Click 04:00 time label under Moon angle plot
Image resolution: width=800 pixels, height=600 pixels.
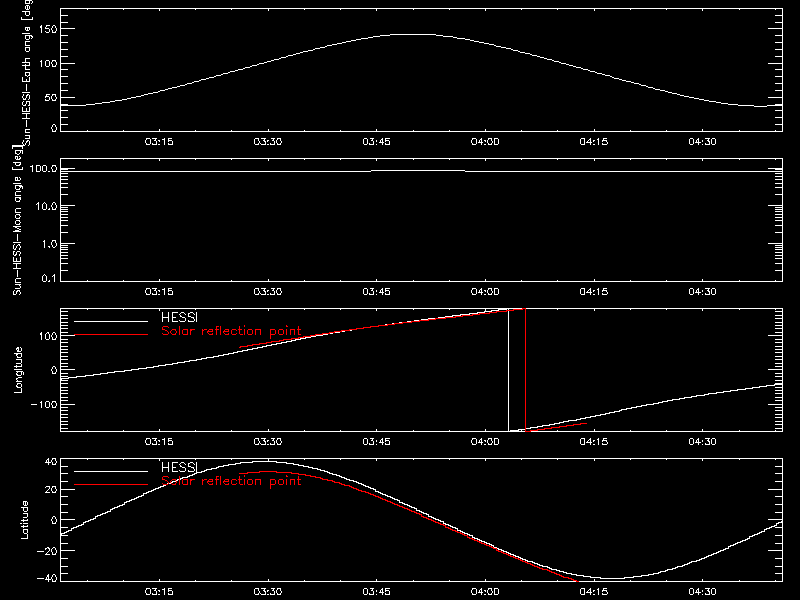point(485,291)
